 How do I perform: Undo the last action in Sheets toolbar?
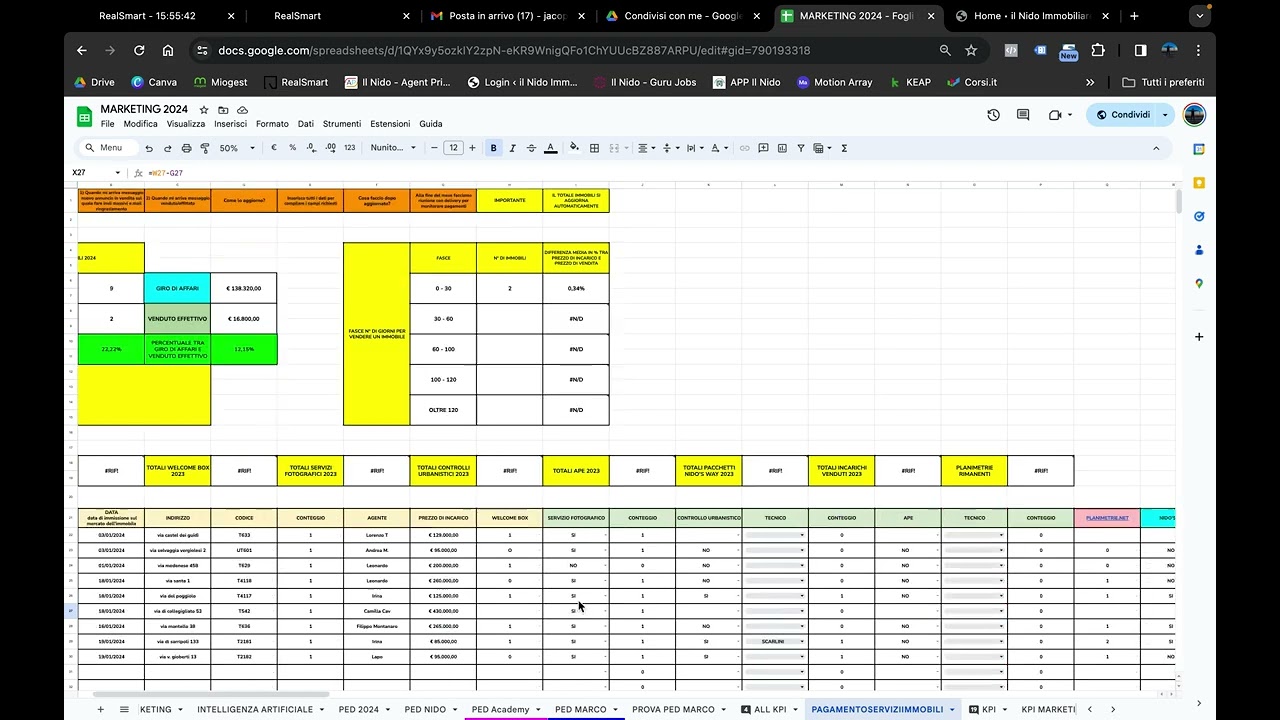click(x=149, y=148)
